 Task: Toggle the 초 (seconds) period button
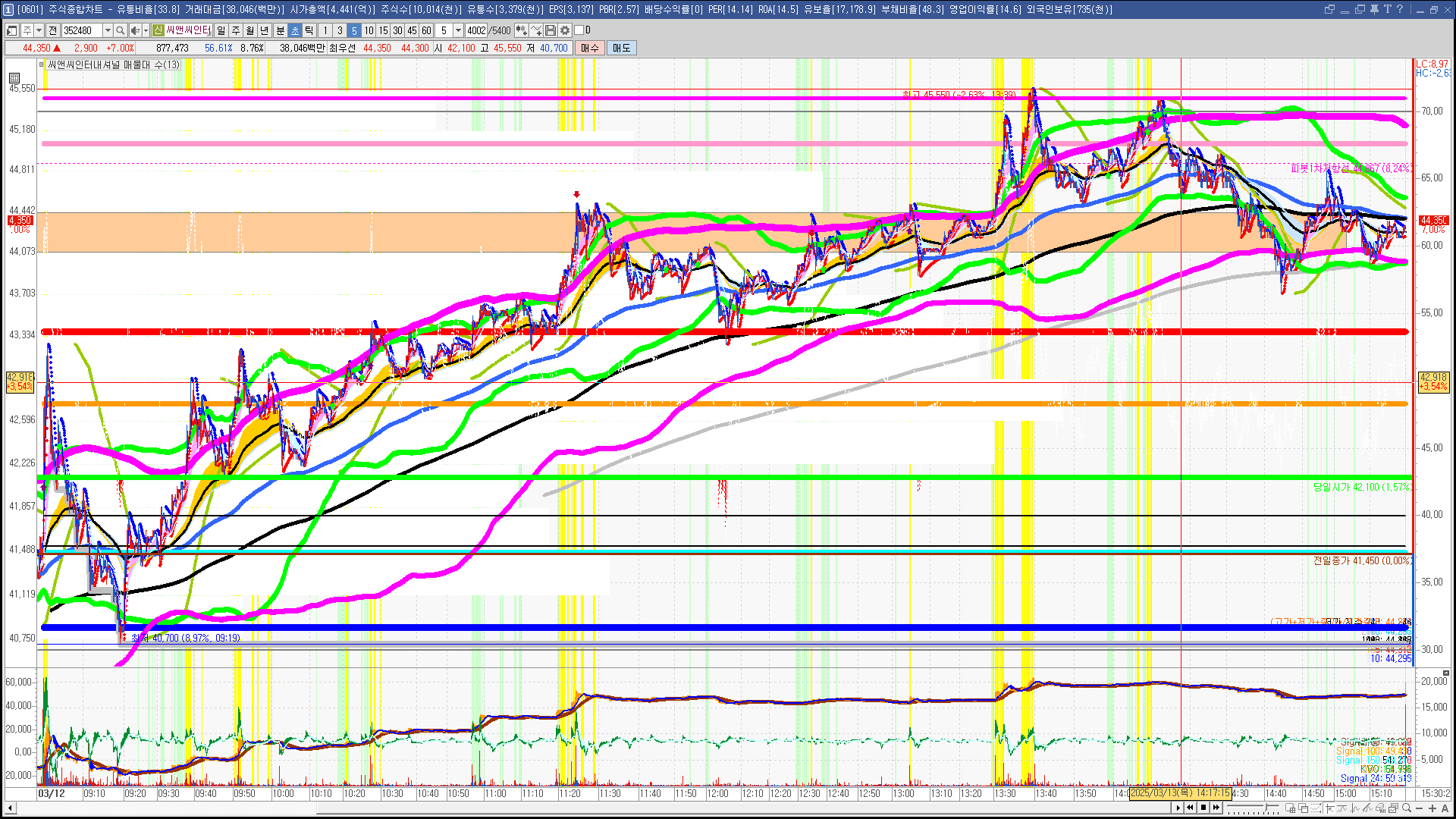pyautogui.click(x=294, y=30)
